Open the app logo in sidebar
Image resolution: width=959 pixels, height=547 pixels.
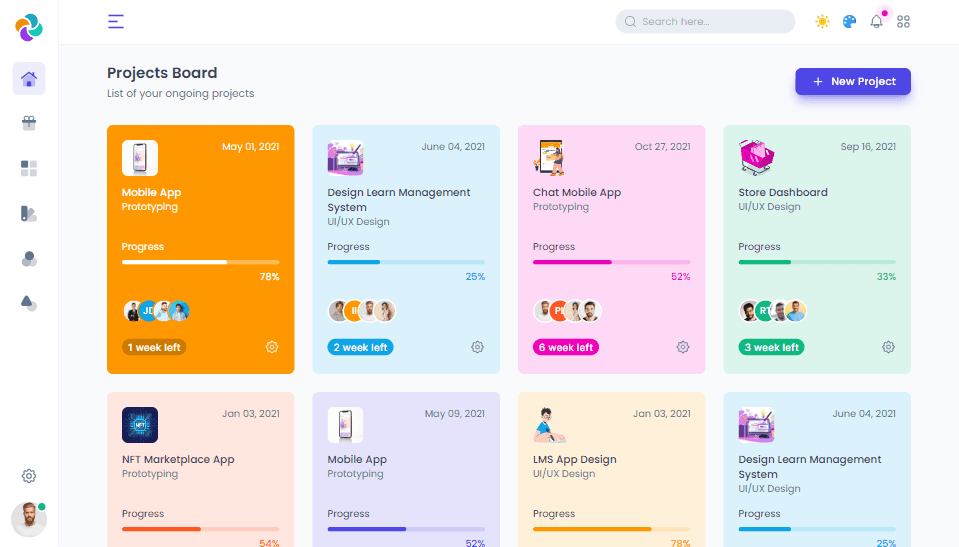[29, 27]
